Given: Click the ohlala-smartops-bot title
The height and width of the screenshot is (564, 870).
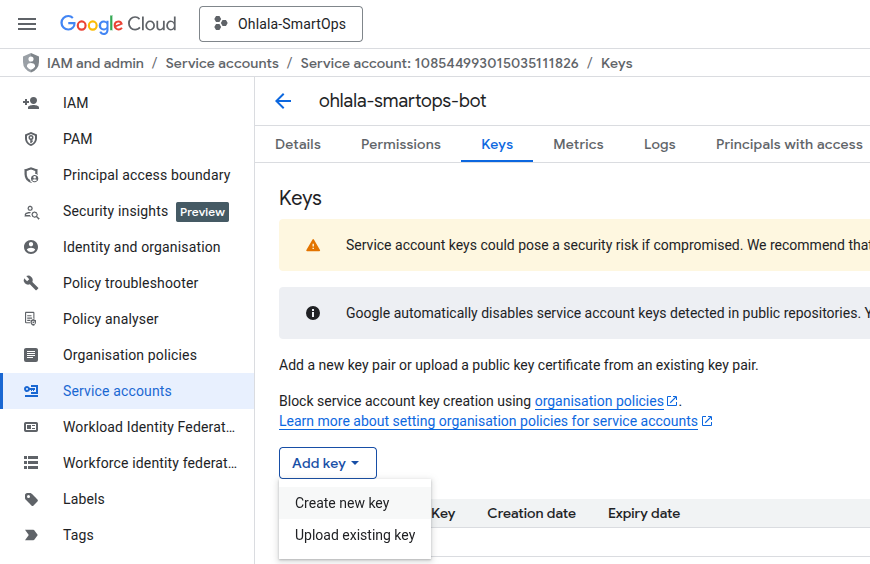Looking at the screenshot, I should (402, 101).
